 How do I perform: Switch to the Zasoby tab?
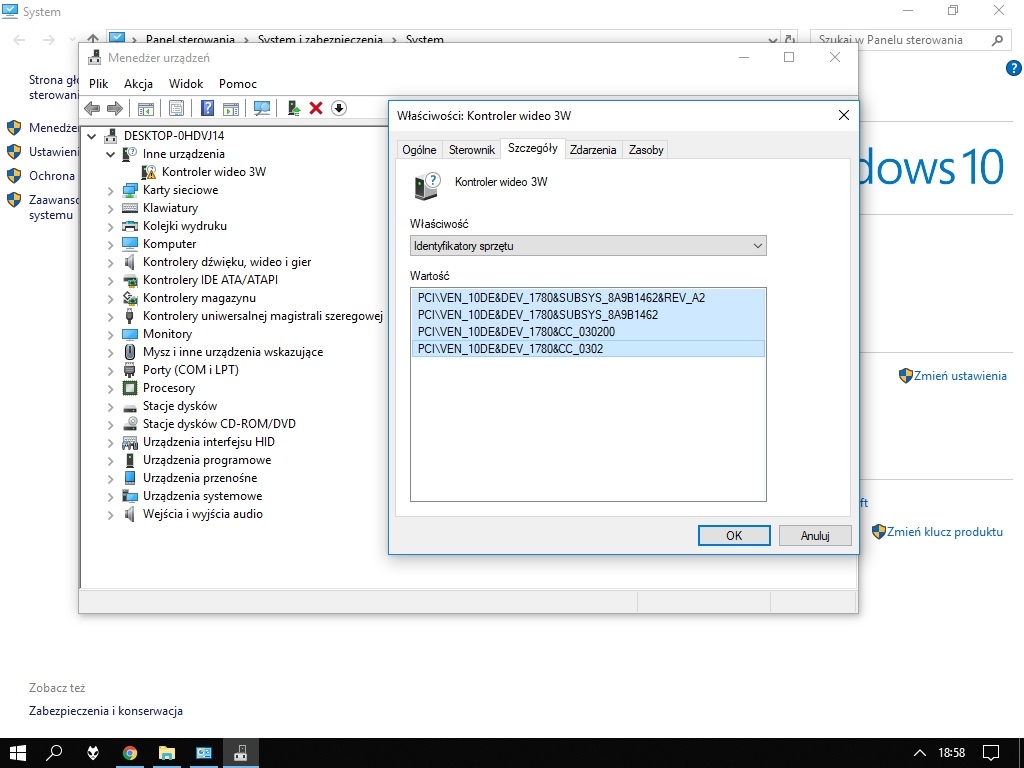coord(646,150)
